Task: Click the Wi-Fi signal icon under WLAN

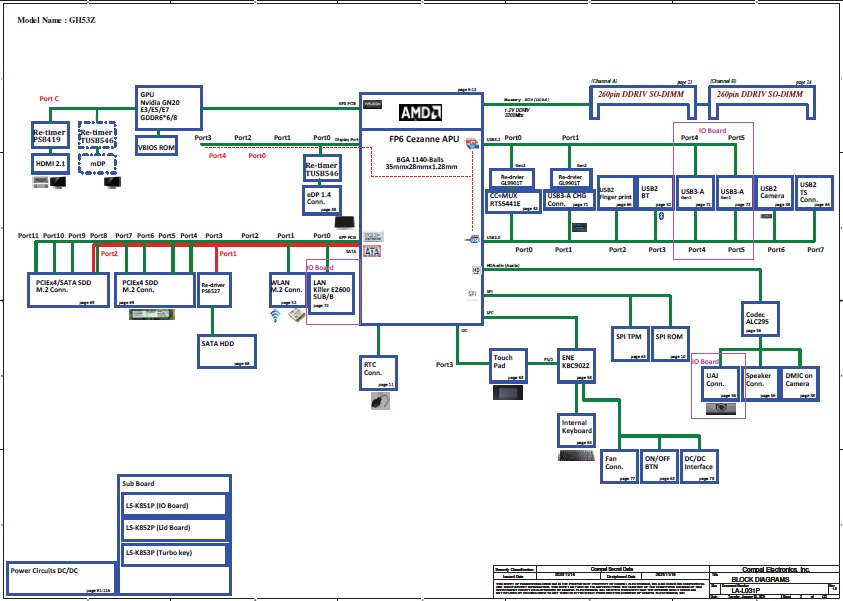Action: point(275,316)
